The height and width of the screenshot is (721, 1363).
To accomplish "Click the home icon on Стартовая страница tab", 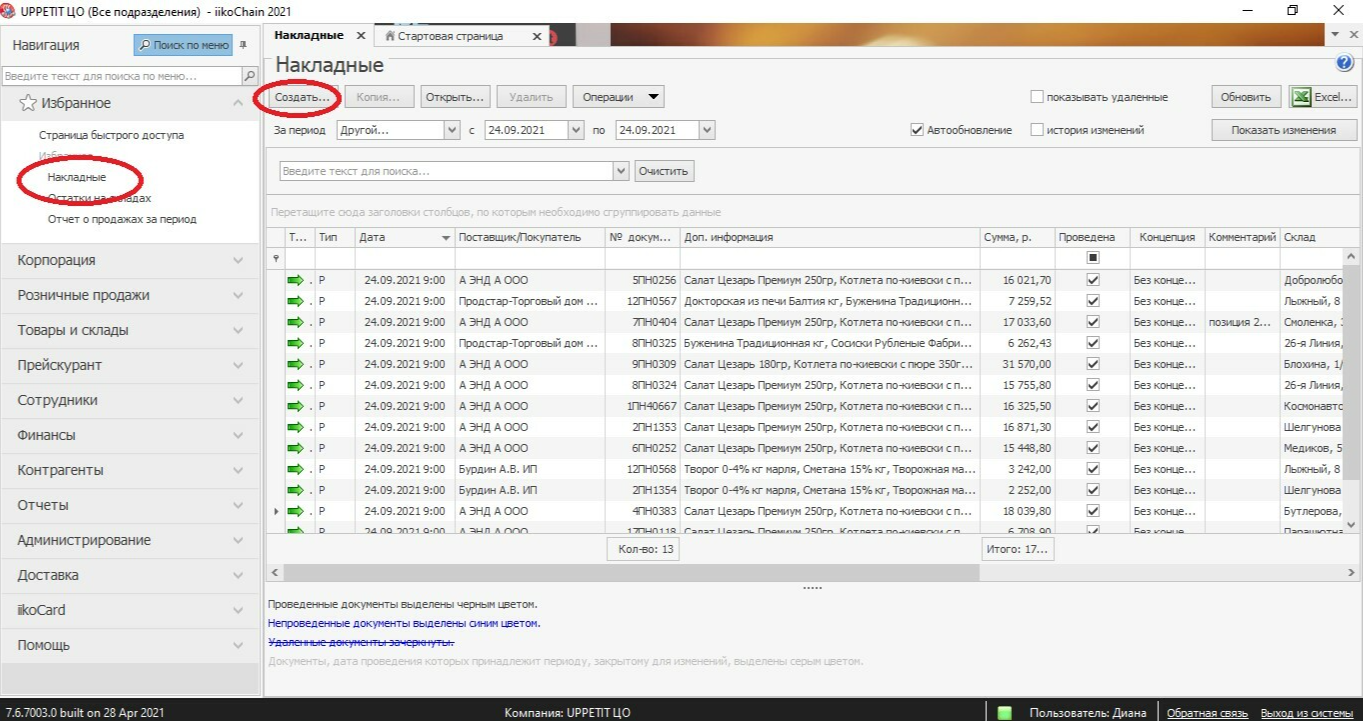I will [x=390, y=36].
